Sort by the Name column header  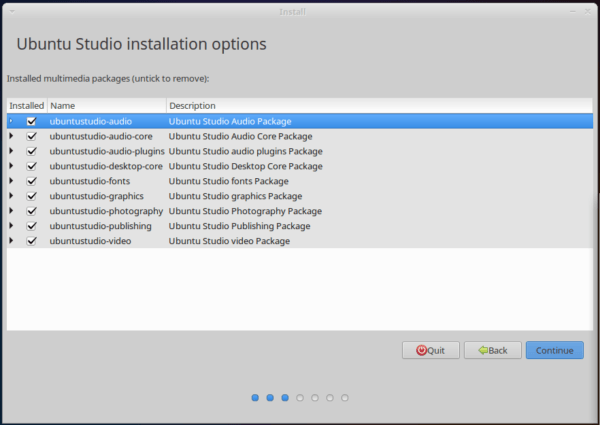click(107, 106)
